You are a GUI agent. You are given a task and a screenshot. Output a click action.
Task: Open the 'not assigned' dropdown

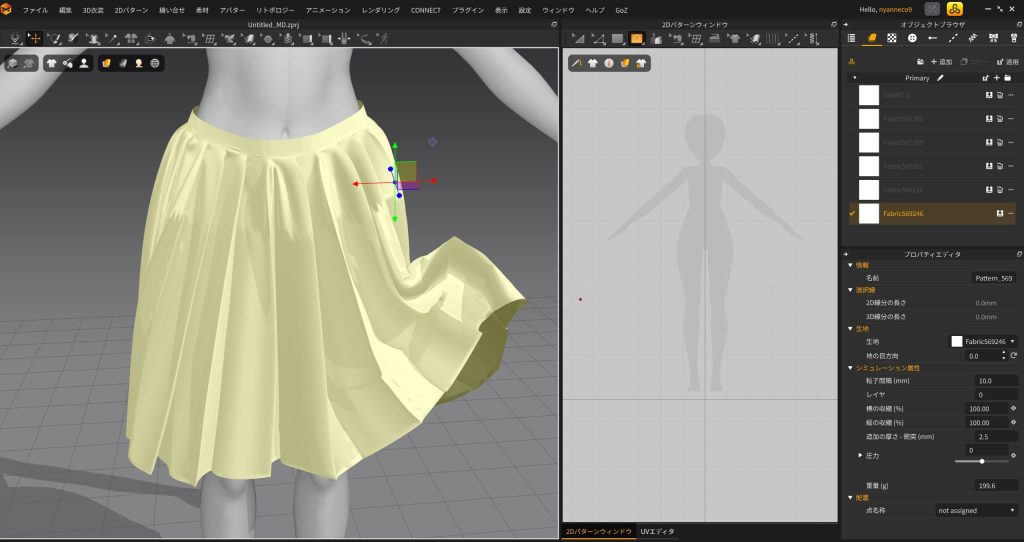[x=976, y=510]
